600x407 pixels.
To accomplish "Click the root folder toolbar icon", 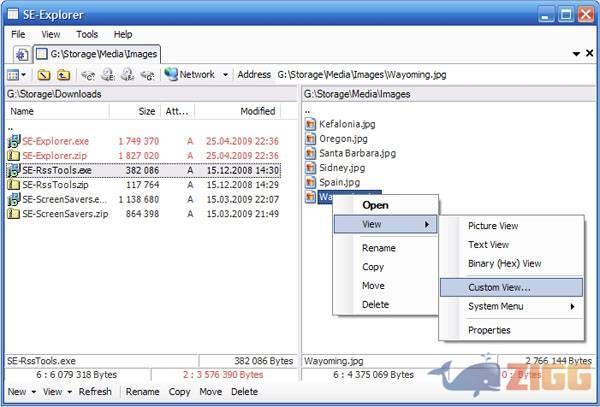I will click(43, 74).
